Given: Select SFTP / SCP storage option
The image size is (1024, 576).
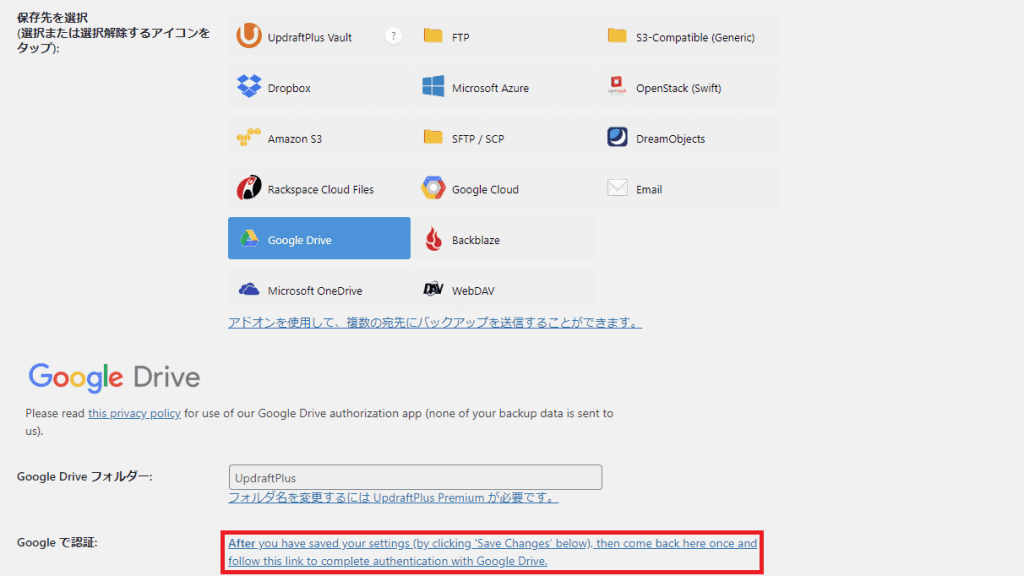Looking at the screenshot, I should [x=433, y=139].
